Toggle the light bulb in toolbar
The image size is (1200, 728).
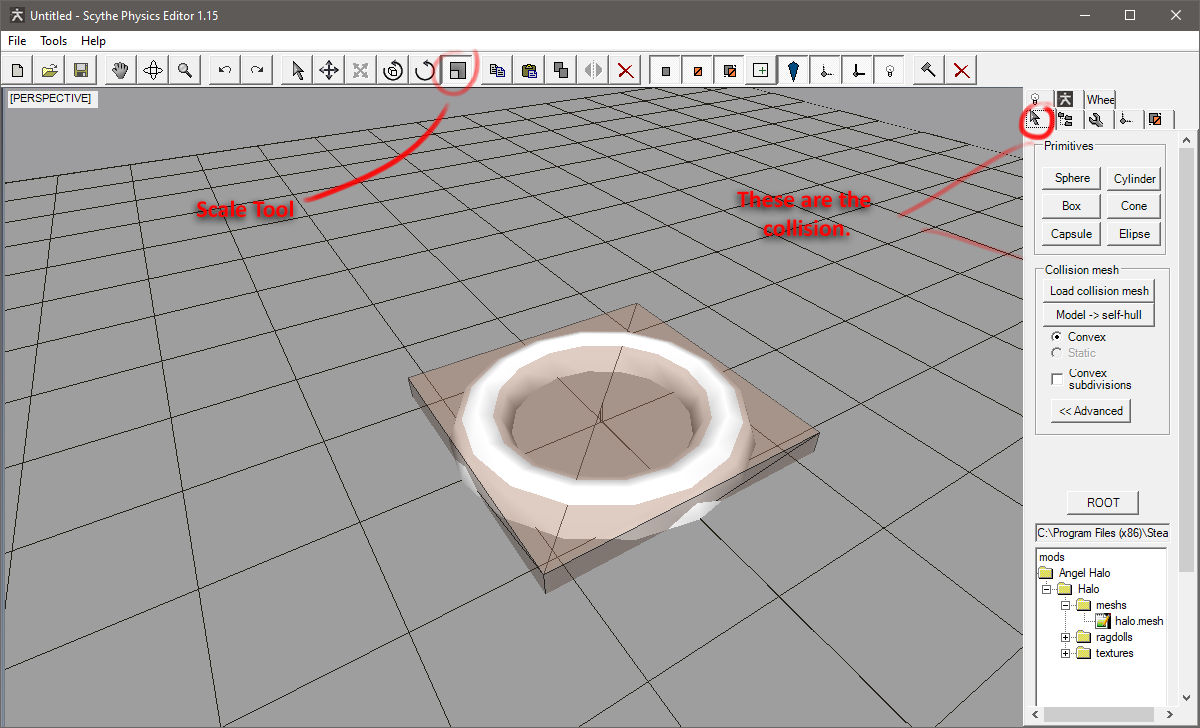point(889,70)
